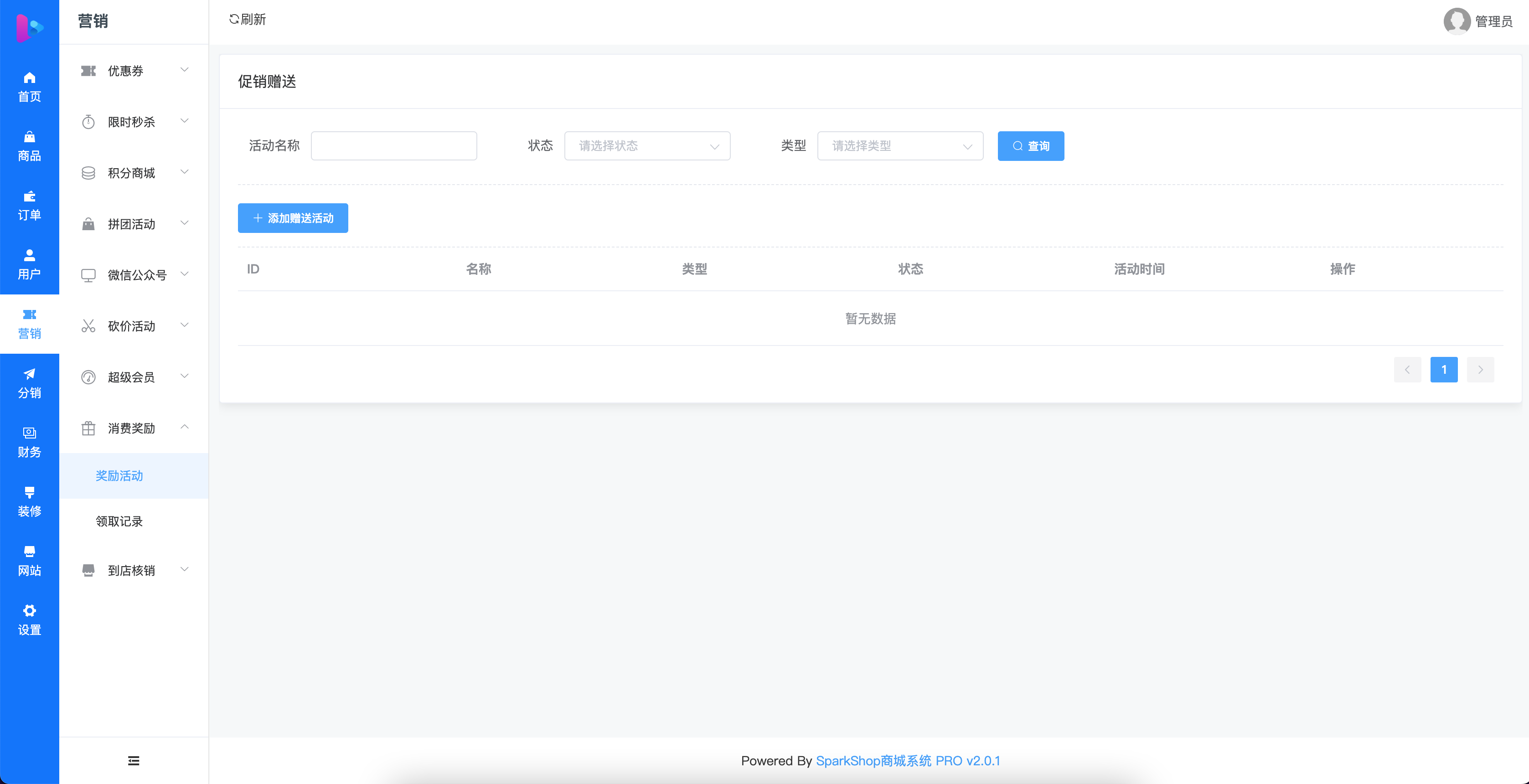Expand the 超级会员 chevron
Viewport: 1529px width, 784px height.
click(185, 376)
